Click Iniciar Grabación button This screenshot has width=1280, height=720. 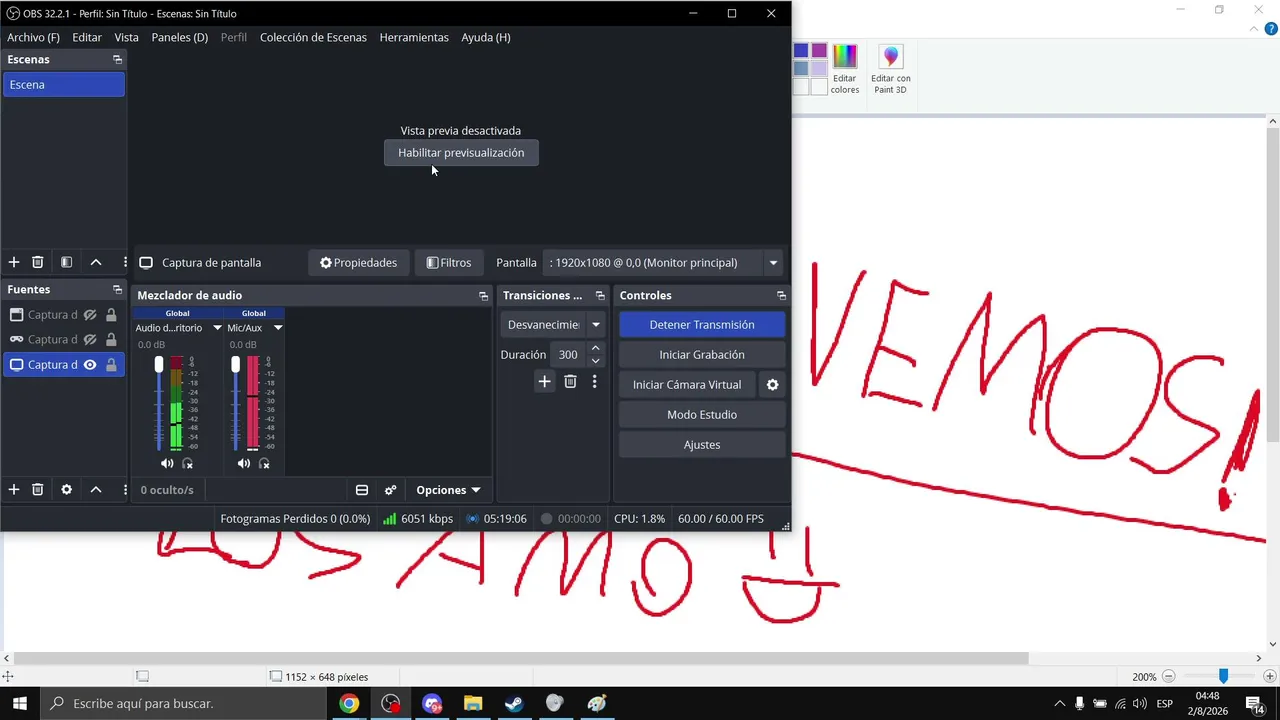tap(702, 355)
